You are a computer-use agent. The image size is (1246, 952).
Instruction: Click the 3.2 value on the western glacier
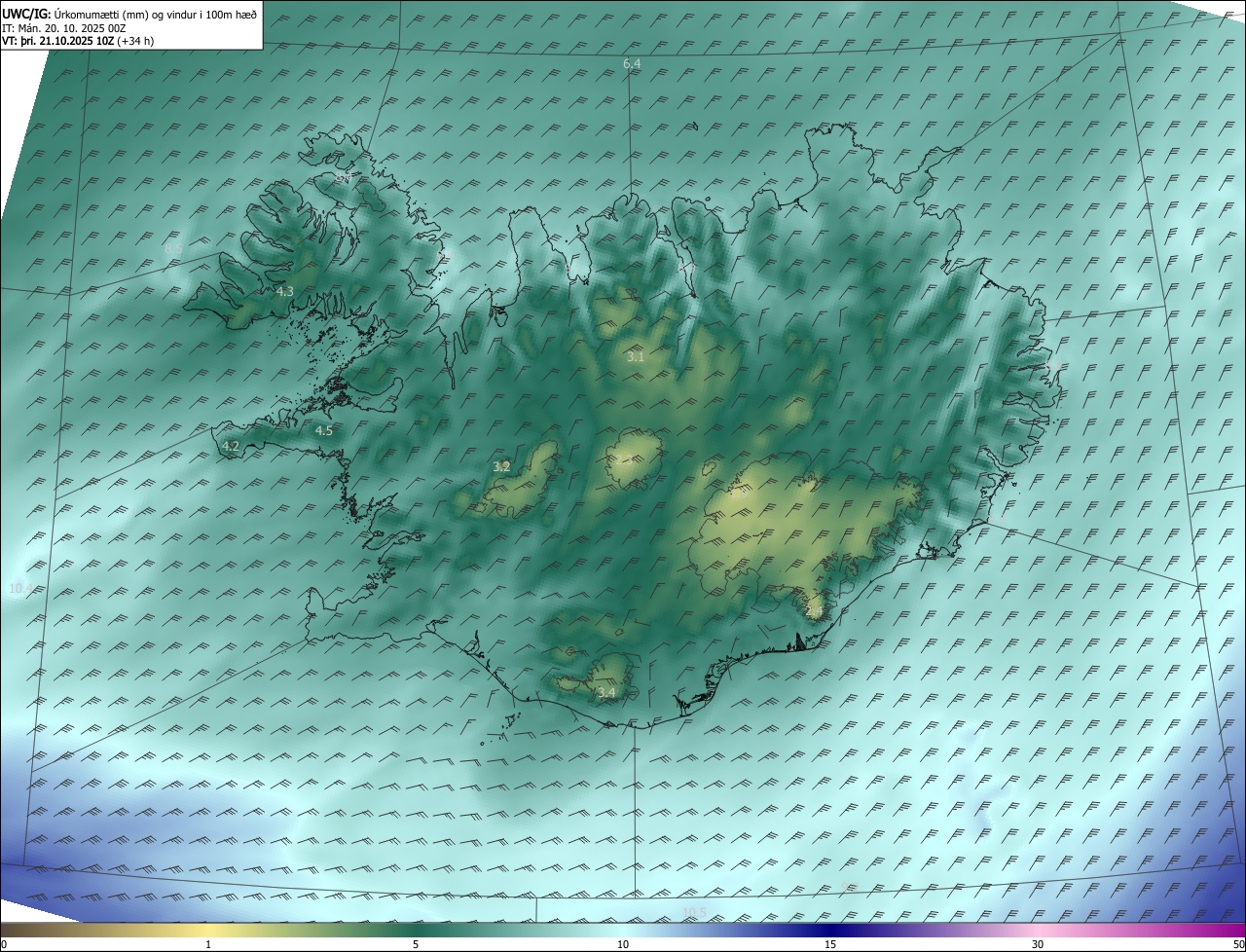point(501,466)
